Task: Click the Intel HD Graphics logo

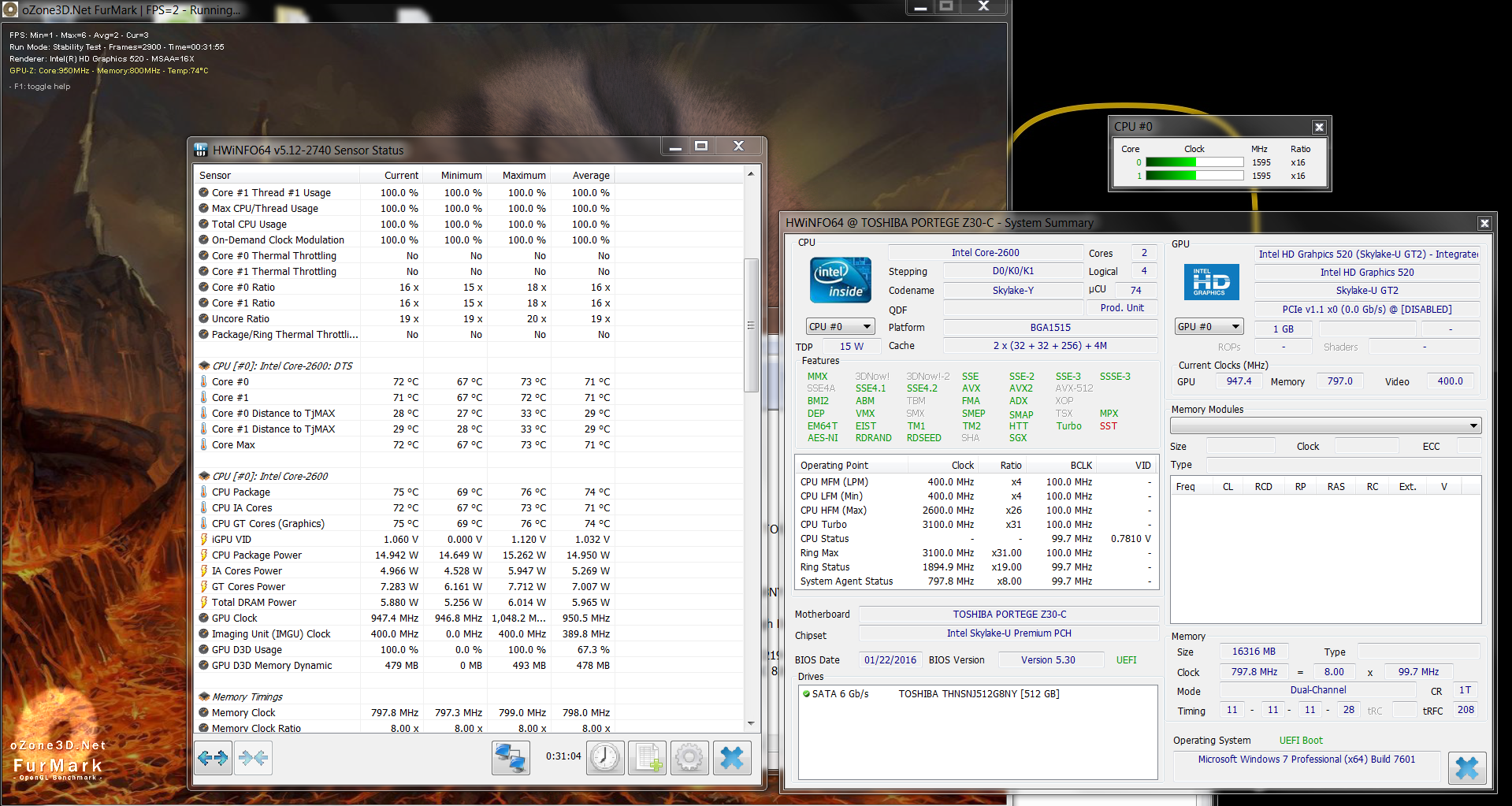Action: [1211, 282]
